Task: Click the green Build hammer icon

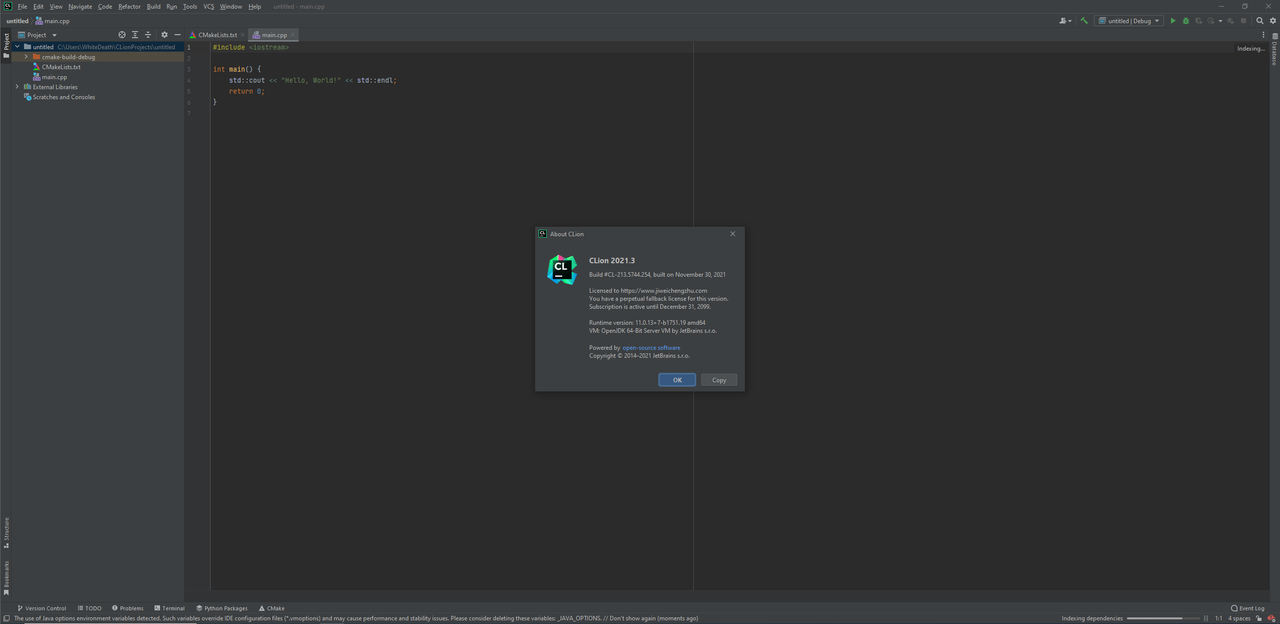Action: point(1084,21)
